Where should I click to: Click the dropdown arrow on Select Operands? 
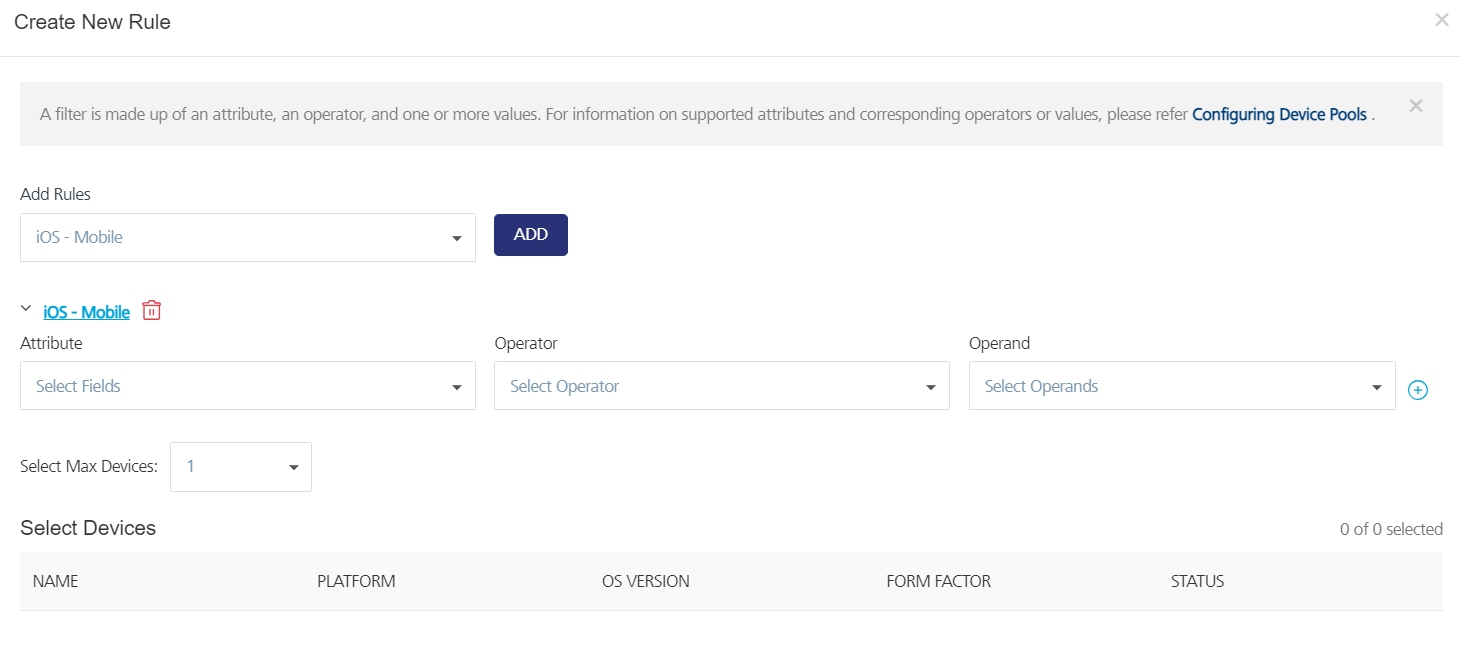point(1377,386)
